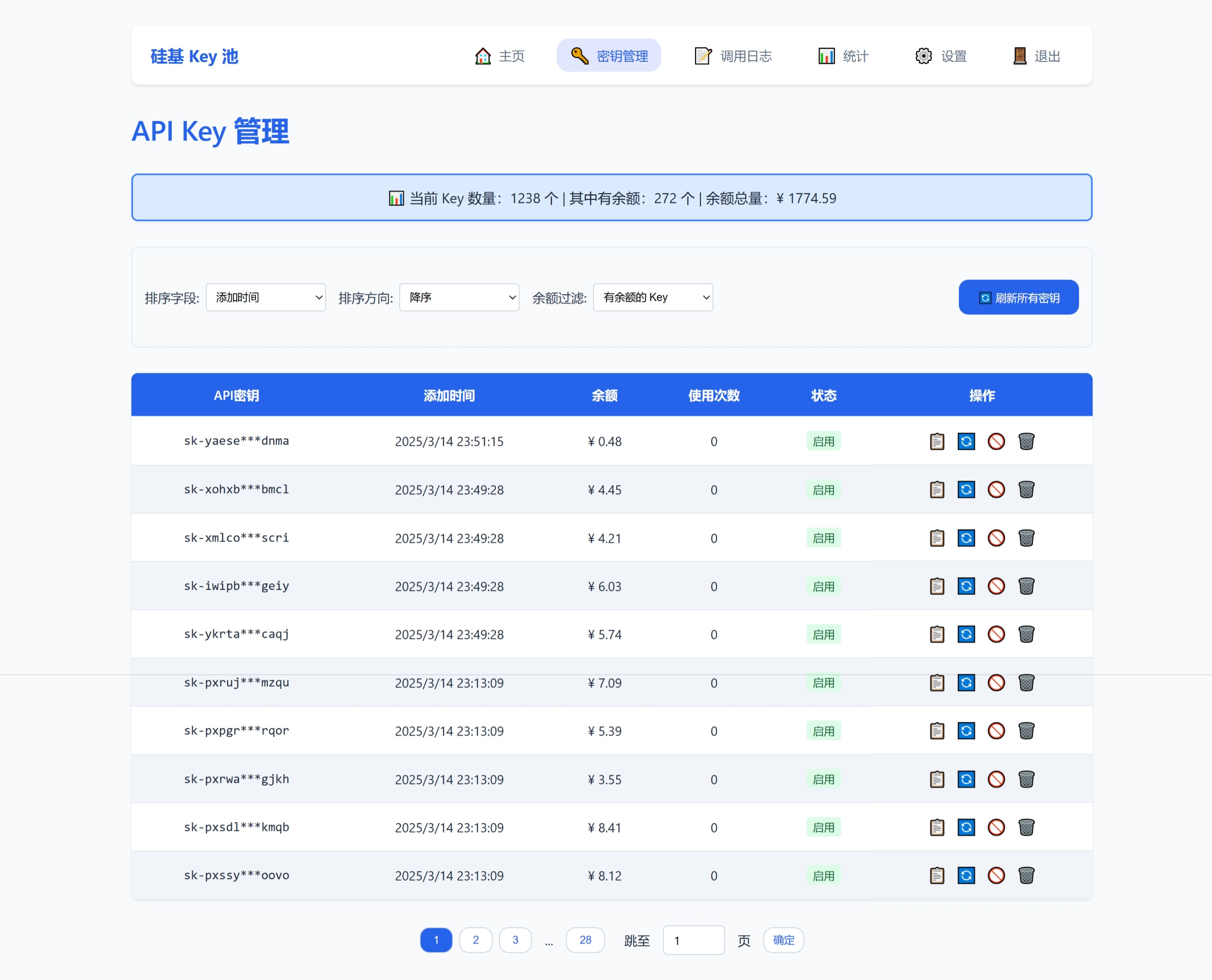Delete the key sk-iwipb***geiy

1027,586
